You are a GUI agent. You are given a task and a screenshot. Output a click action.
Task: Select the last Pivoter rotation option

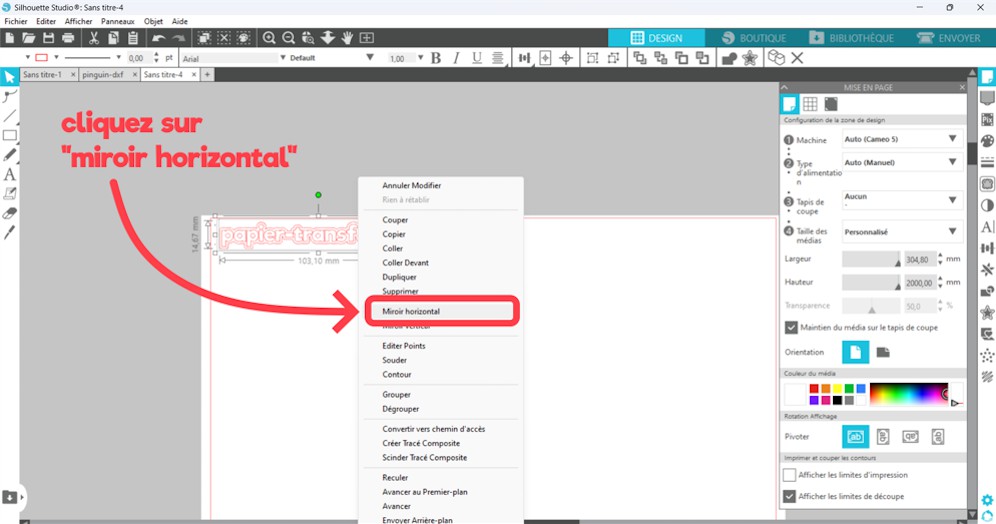click(938, 436)
